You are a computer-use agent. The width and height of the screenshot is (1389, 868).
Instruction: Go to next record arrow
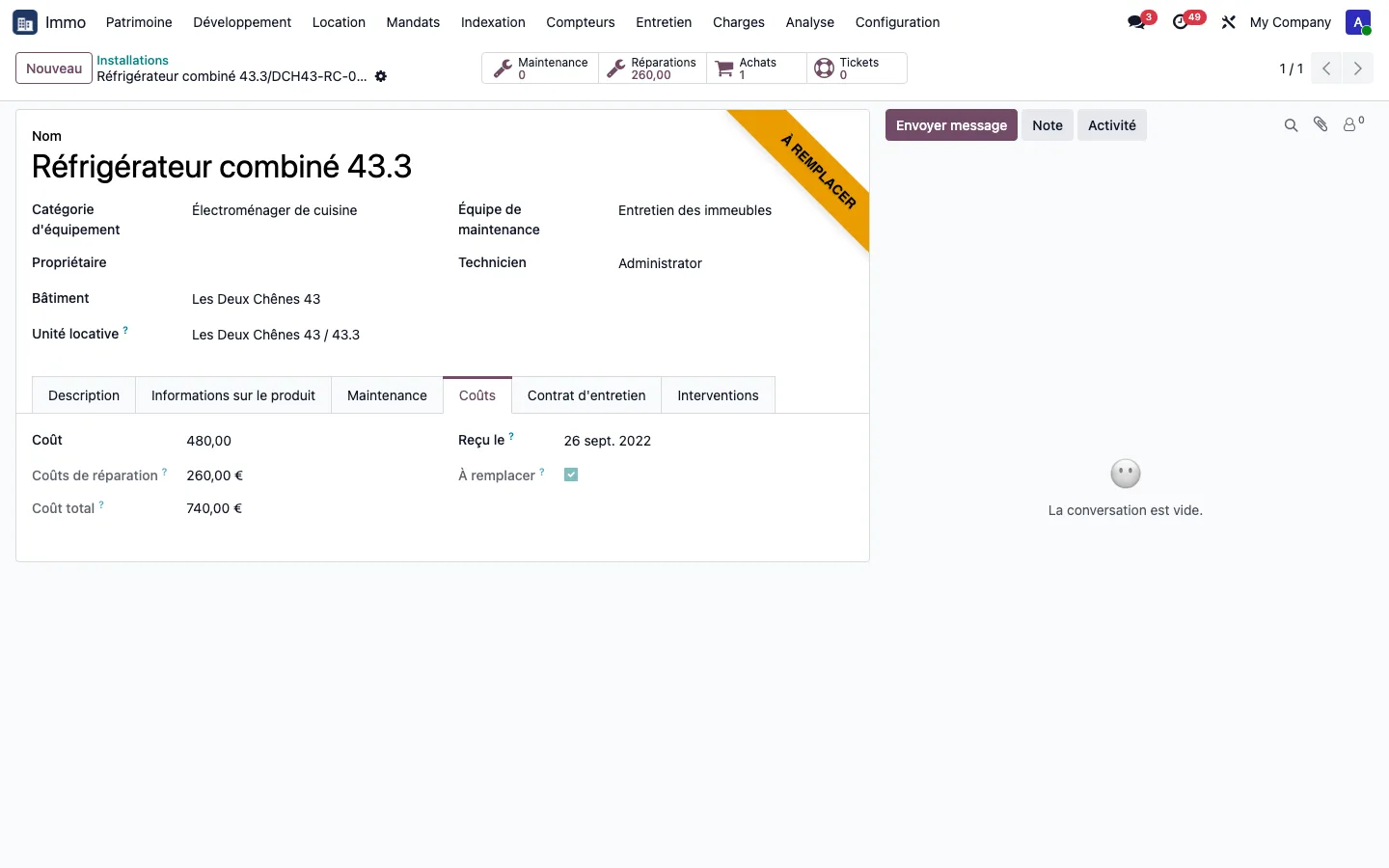coord(1357,68)
